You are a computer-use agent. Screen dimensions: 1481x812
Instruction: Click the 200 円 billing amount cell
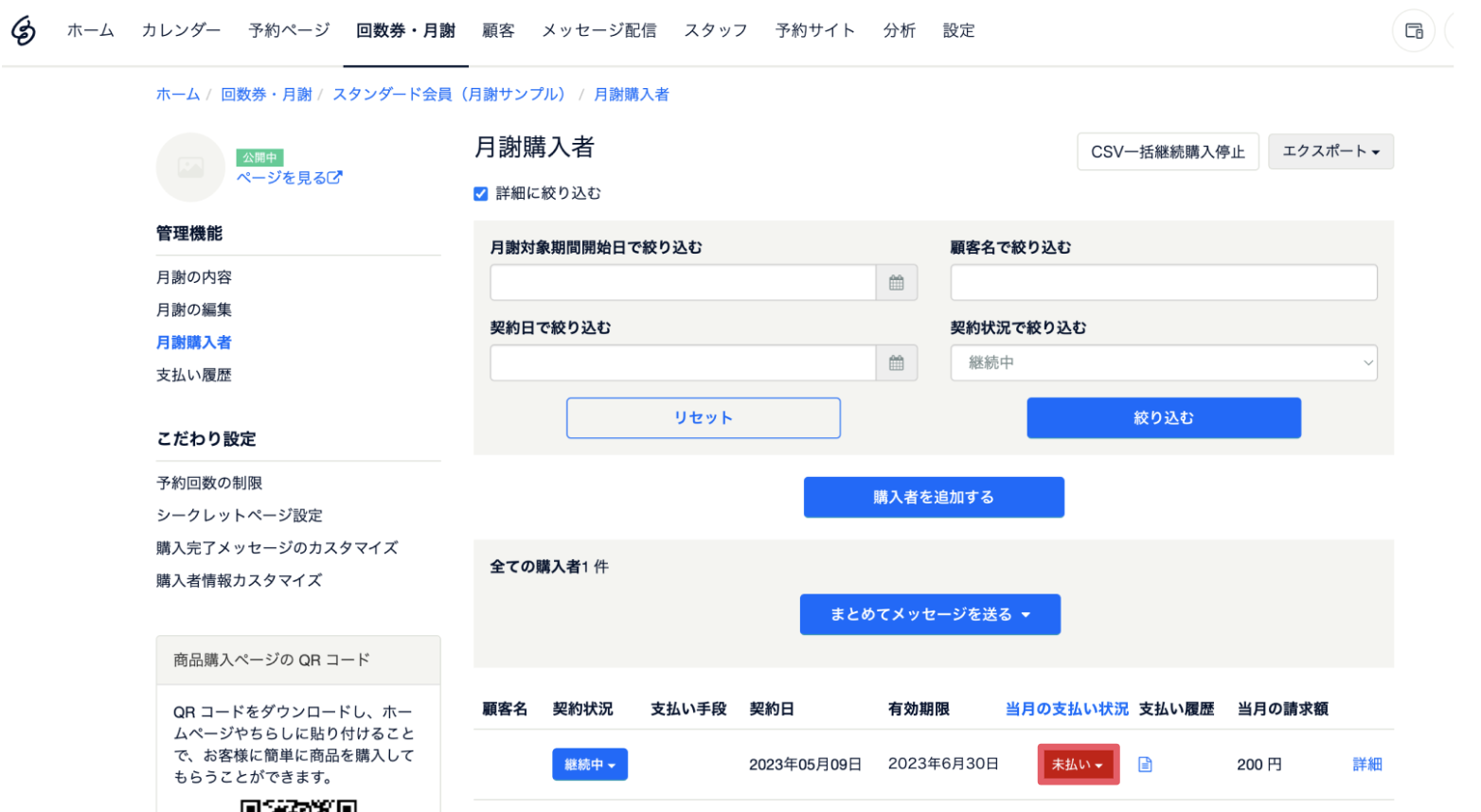click(x=1259, y=765)
